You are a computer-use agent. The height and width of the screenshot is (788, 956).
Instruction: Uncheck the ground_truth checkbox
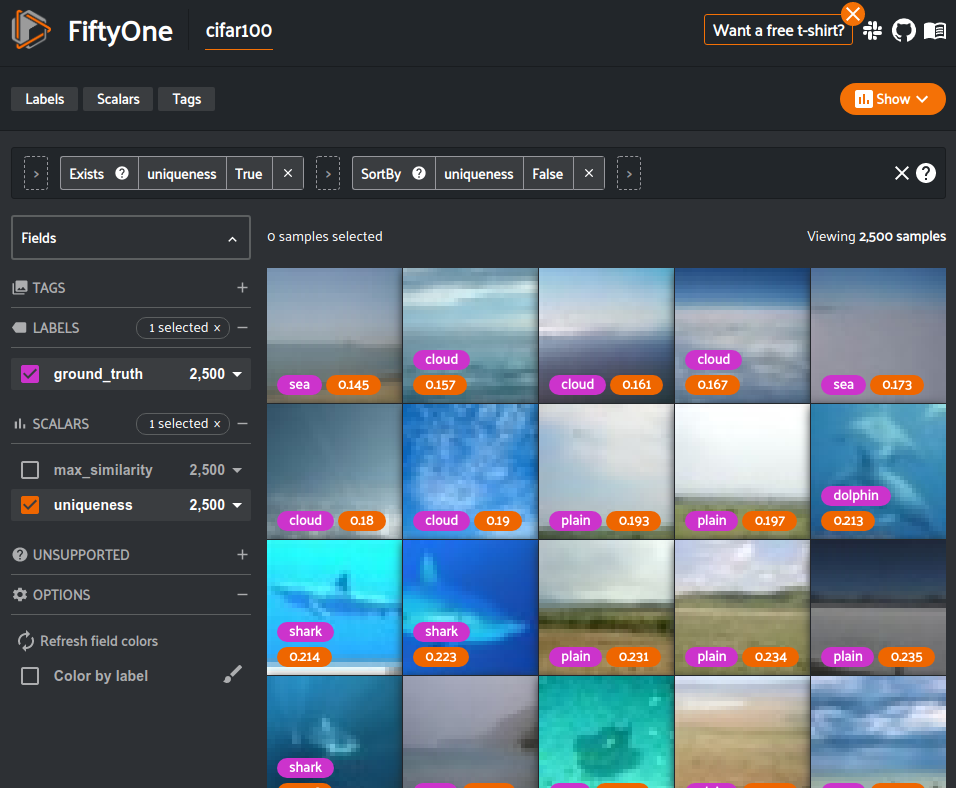(x=30, y=374)
